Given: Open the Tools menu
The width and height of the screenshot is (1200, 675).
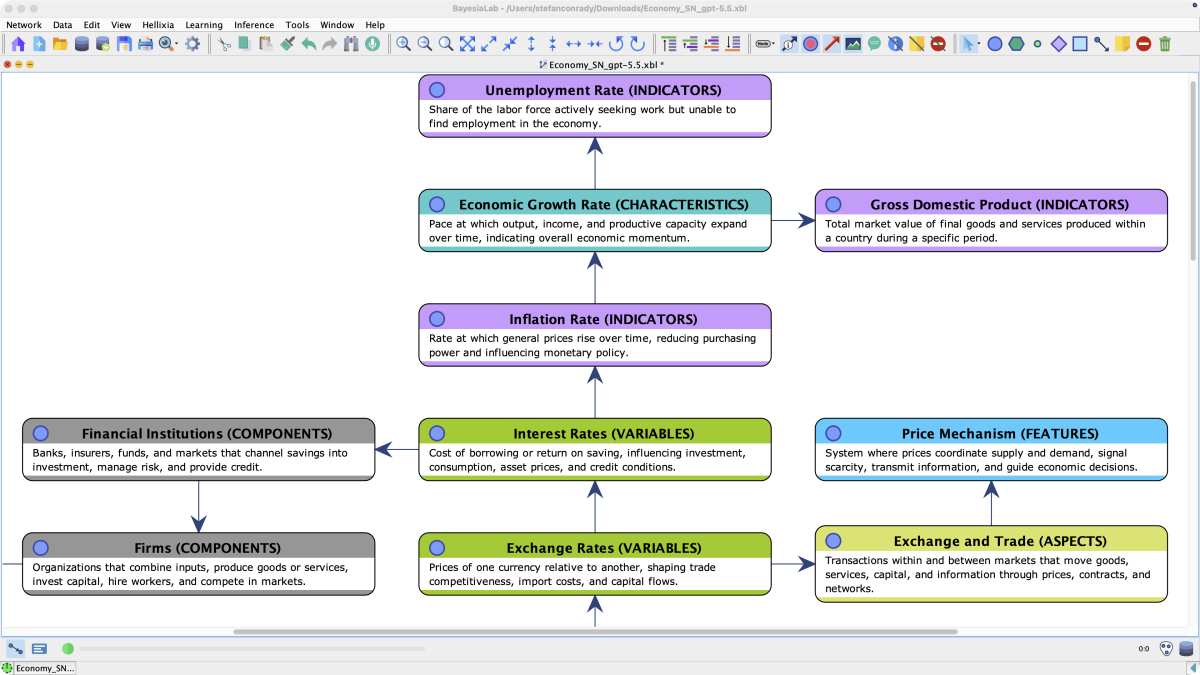Looking at the screenshot, I should 297,25.
